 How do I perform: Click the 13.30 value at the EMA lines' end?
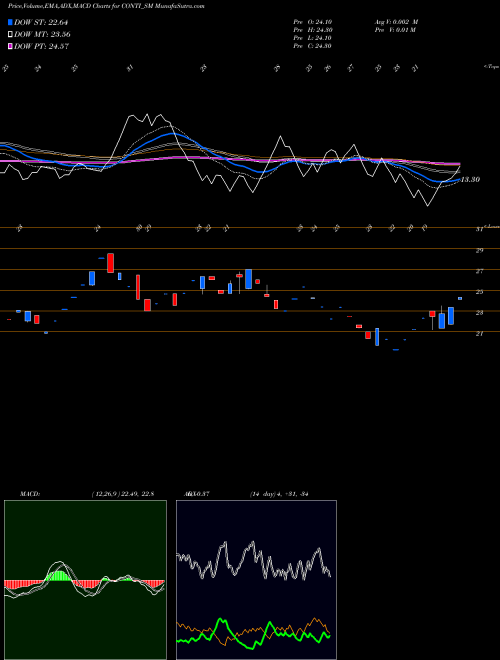pyautogui.click(x=470, y=180)
